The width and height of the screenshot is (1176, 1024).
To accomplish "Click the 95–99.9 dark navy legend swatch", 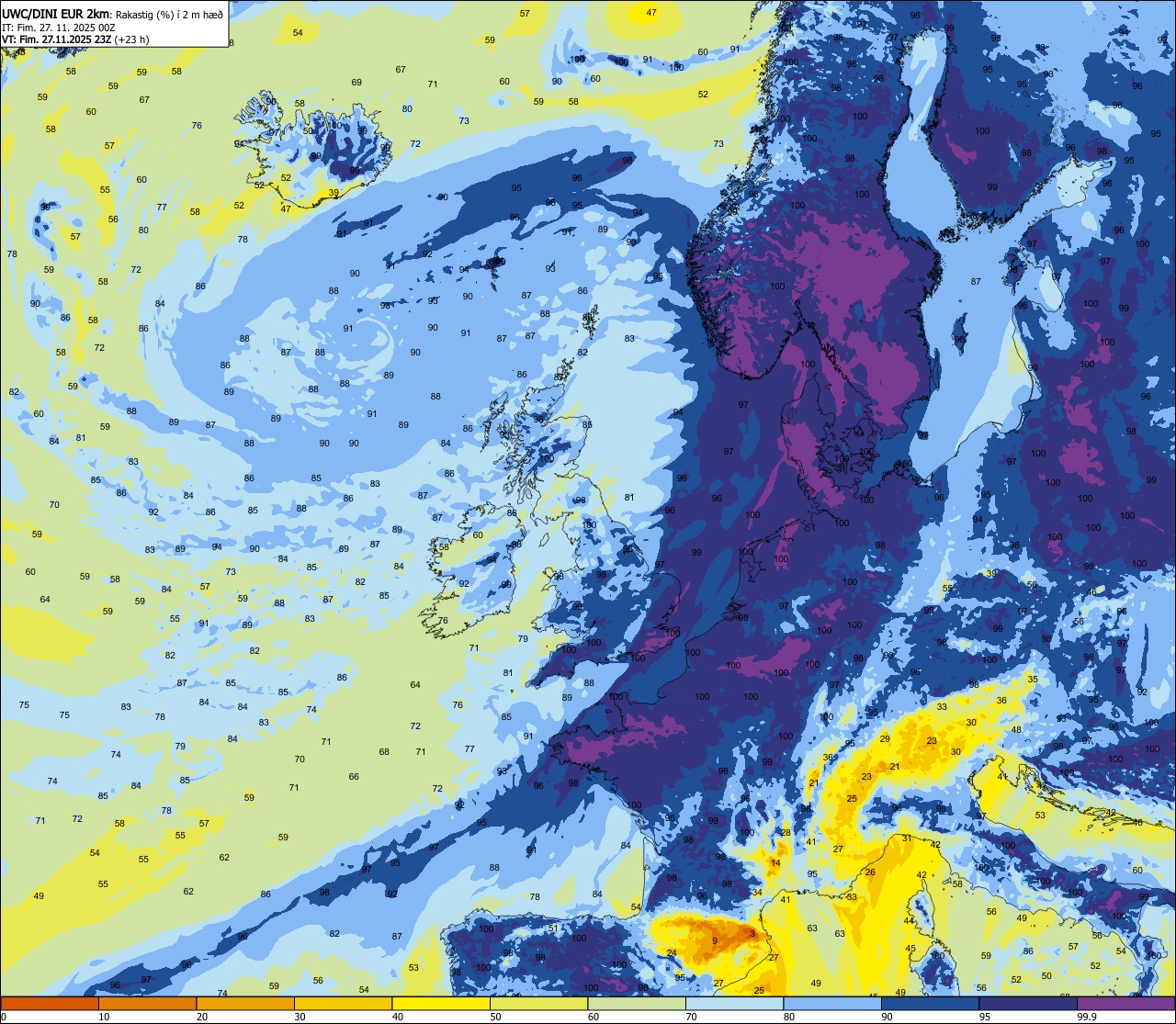I will pyautogui.click(x=1028, y=1003).
